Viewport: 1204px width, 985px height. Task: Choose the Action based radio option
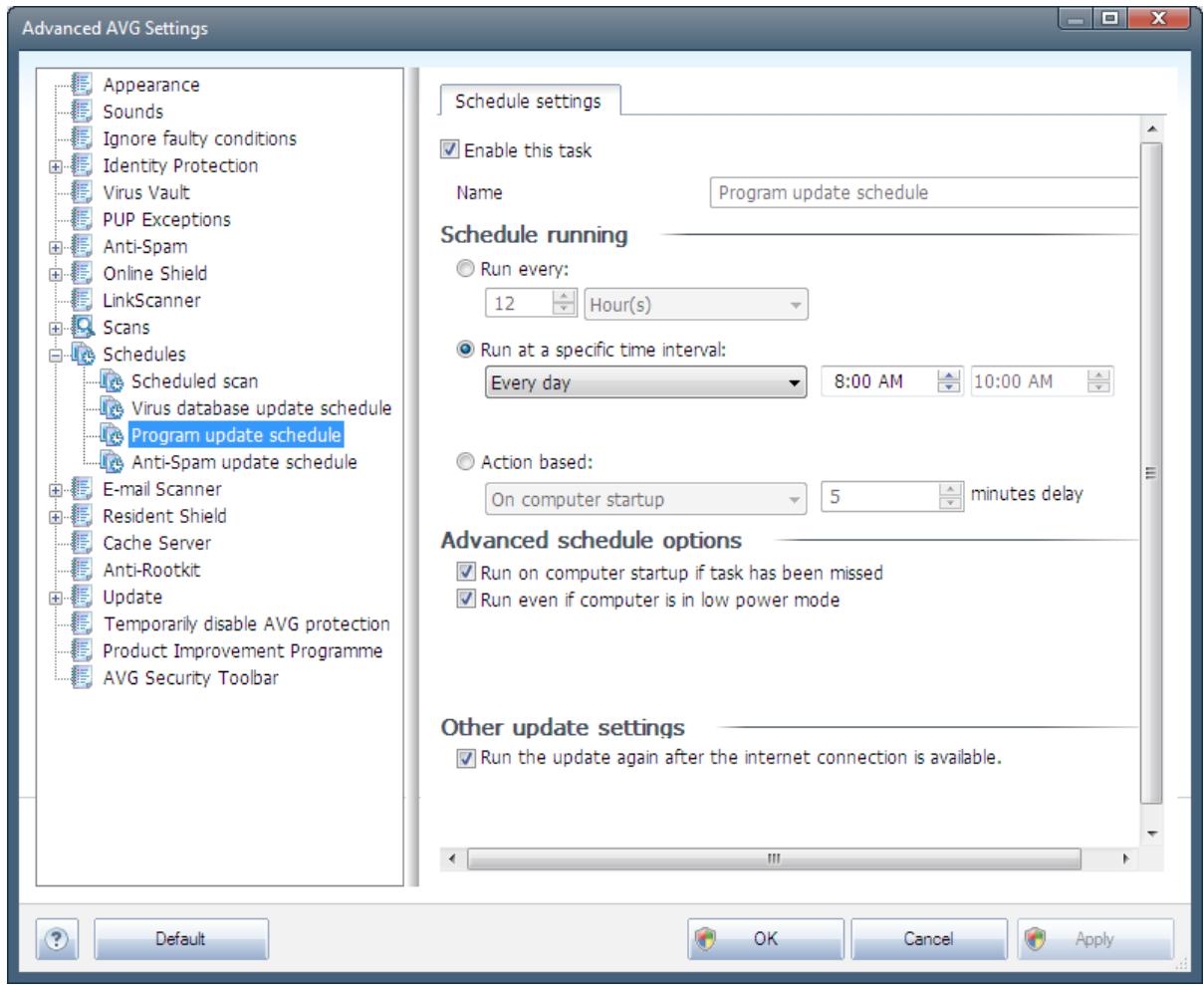467,461
